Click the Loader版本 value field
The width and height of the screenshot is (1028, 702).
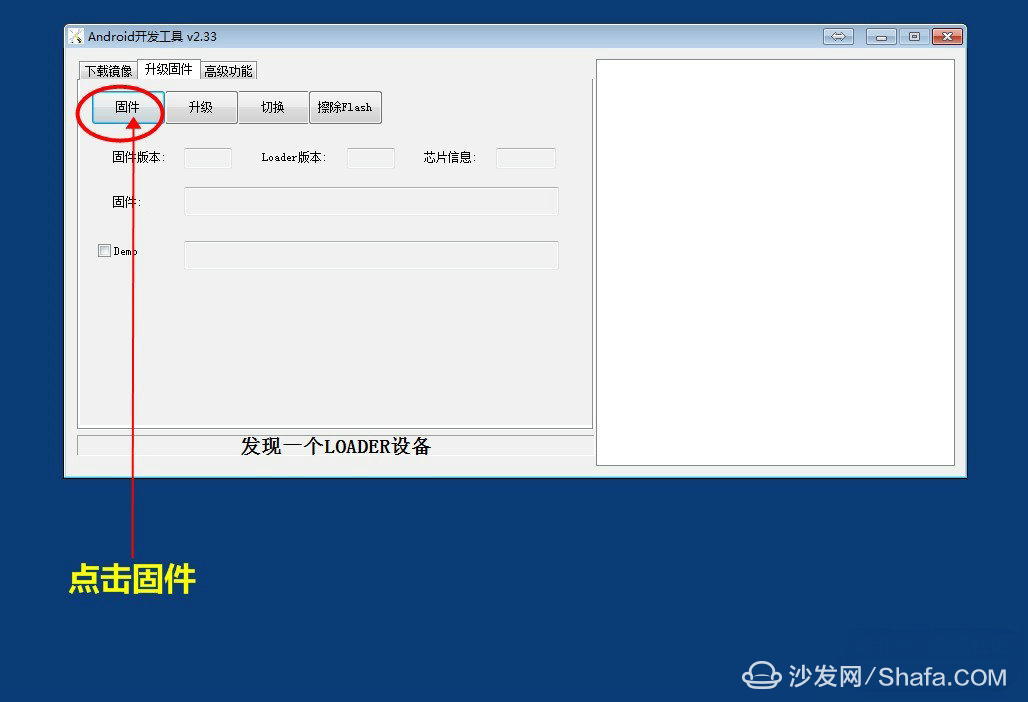tap(370, 158)
